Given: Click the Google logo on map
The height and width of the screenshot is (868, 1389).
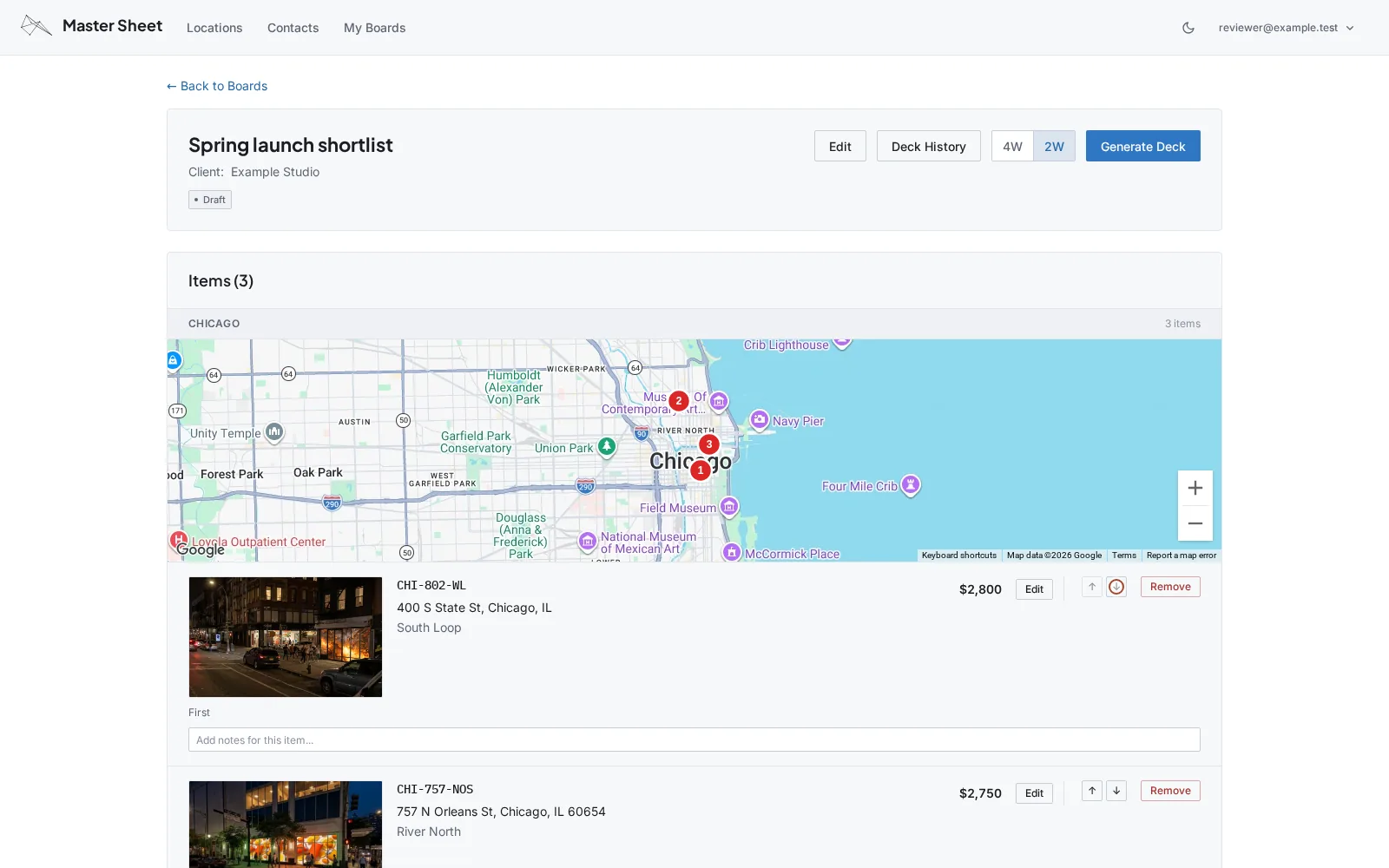Looking at the screenshot, I should coord(201,549).
